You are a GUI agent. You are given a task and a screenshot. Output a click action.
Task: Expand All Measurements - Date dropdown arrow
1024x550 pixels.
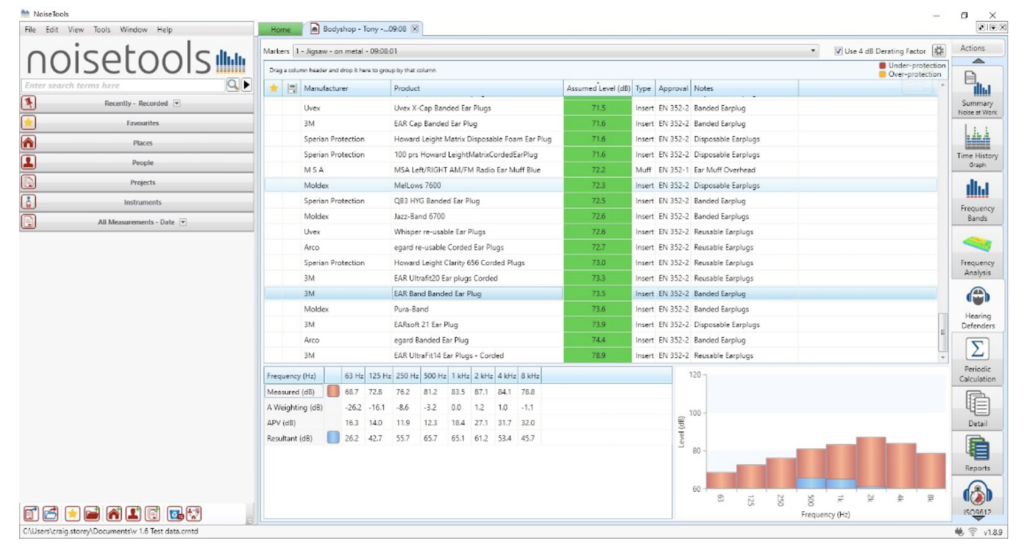(183, 222)
